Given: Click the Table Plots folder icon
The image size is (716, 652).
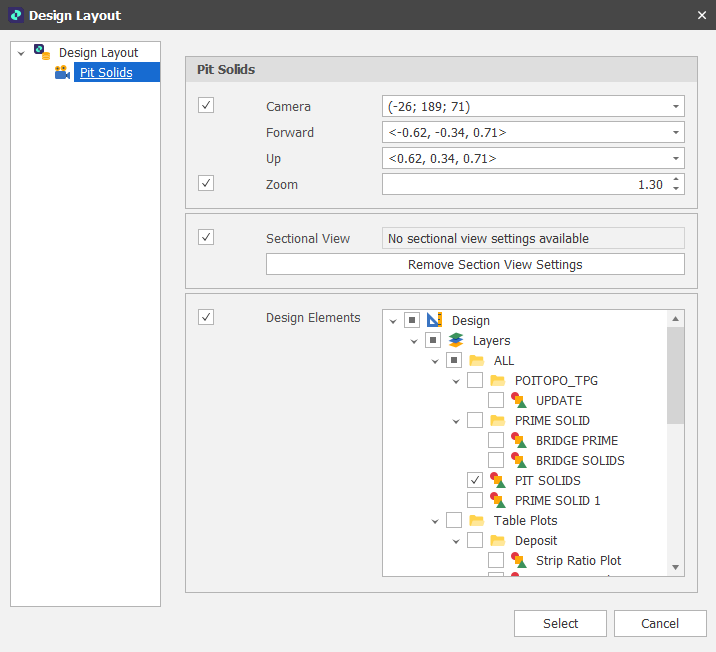Looking at the screenshot, I should tap(477, 520).
